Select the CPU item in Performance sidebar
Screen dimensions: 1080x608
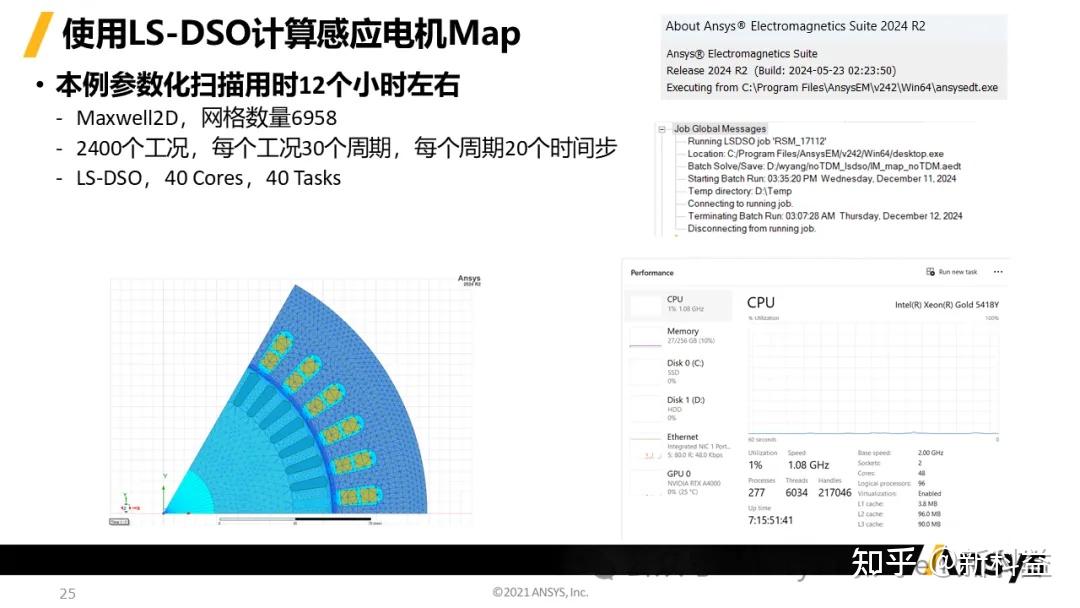tap(679, 304)
